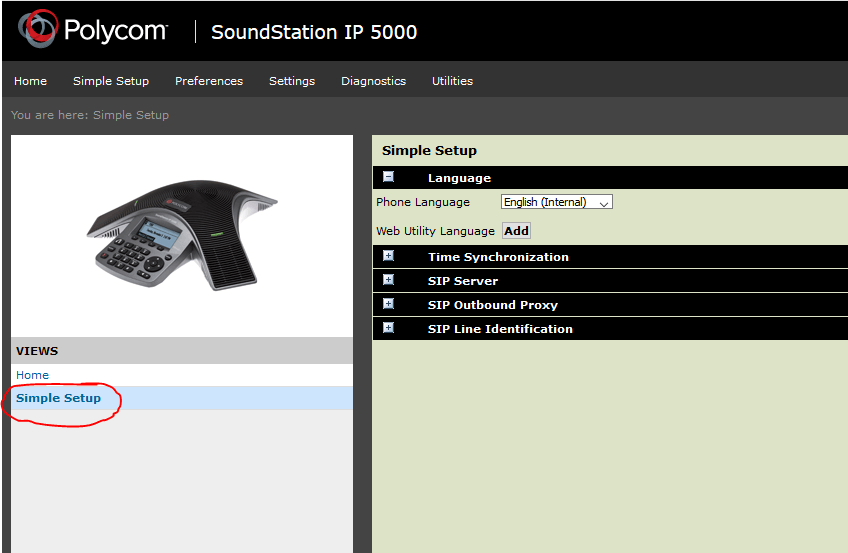Click the Add web utility language button

[516, 231]
